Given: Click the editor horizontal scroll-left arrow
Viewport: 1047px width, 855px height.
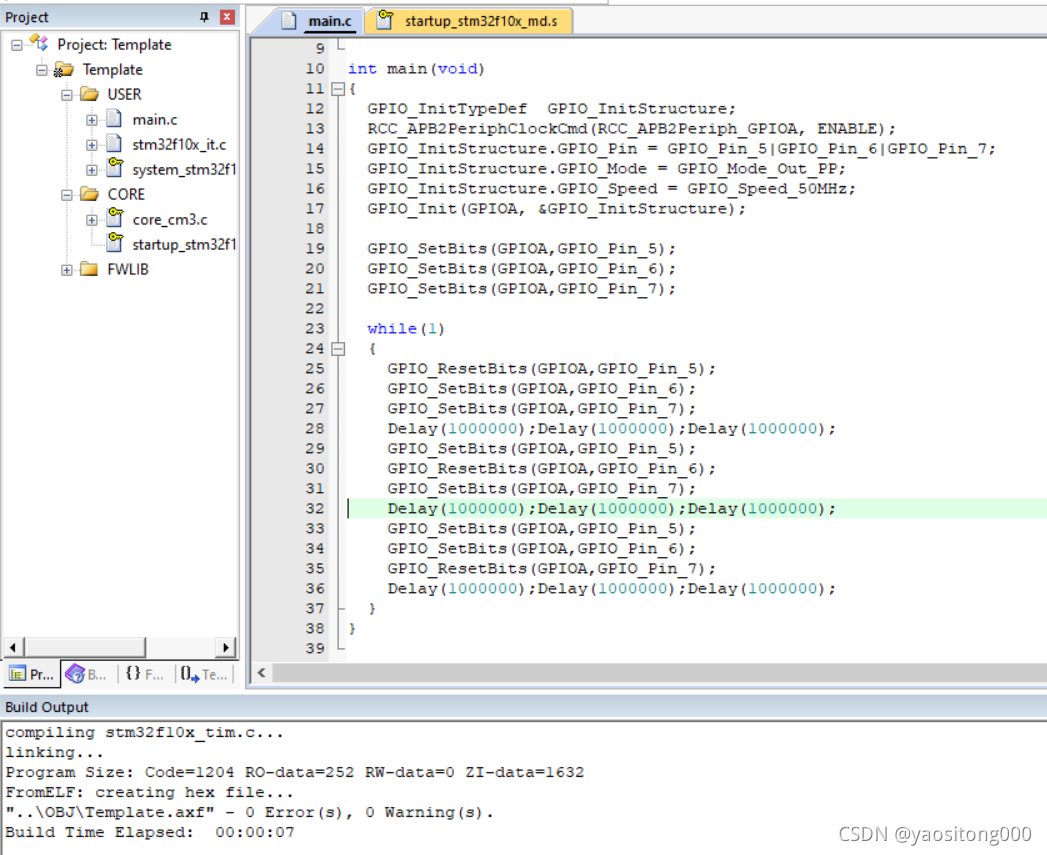Looking at the screenshot, I should (x=262, y=673).
